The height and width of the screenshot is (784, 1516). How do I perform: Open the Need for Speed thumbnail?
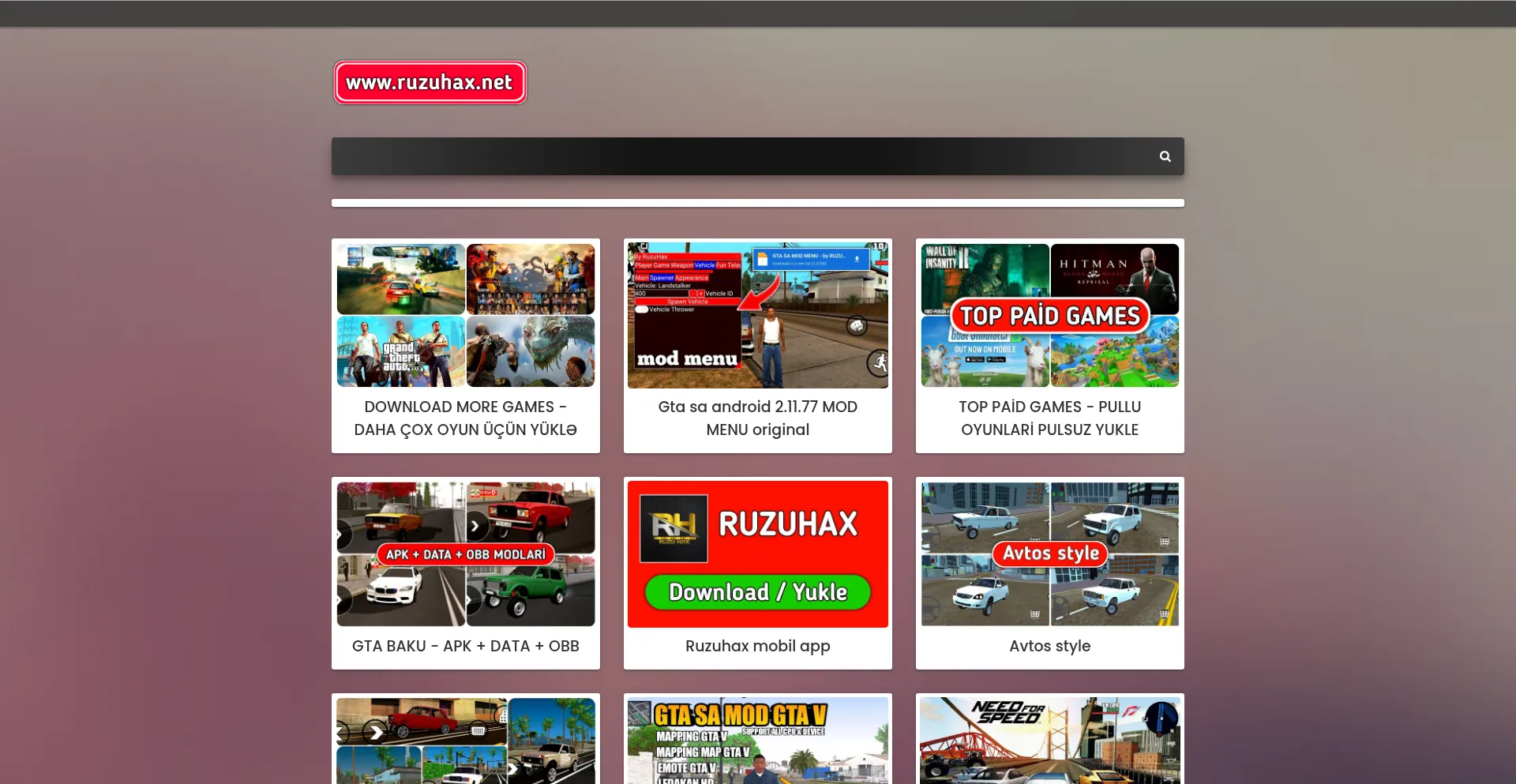(1049, 741)
